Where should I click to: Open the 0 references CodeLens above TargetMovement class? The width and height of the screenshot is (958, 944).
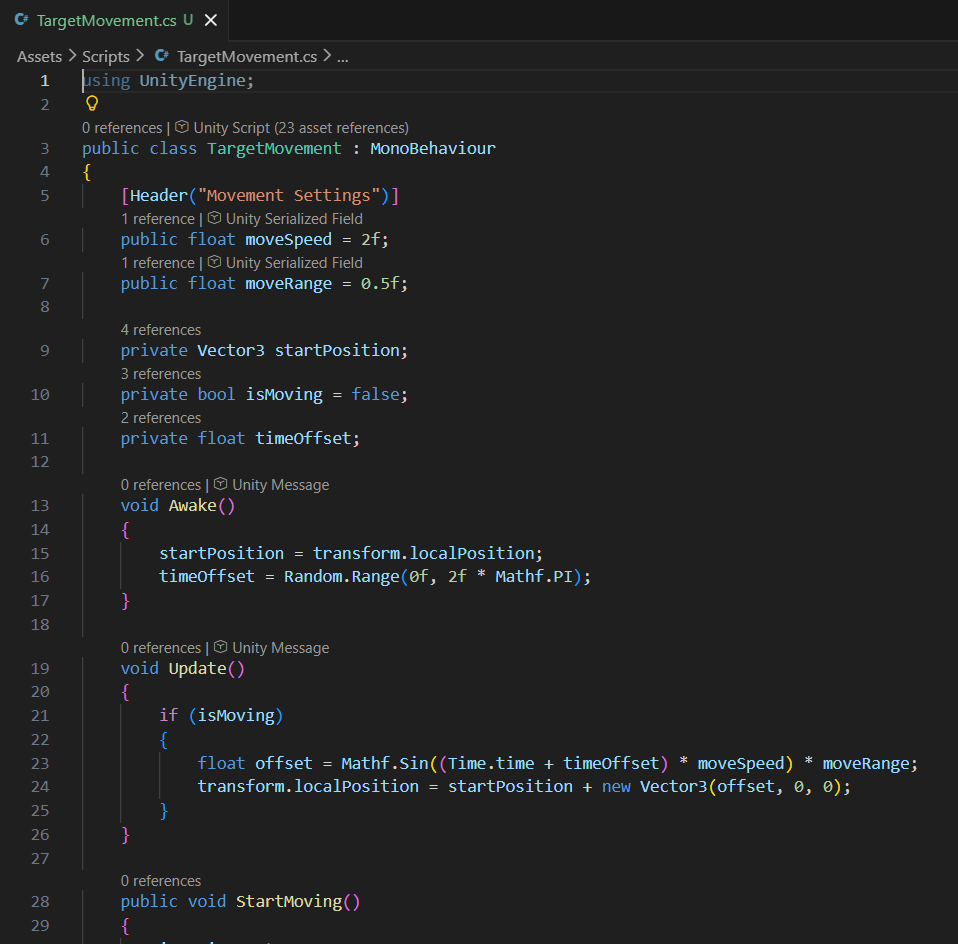(x=121, y=127)
